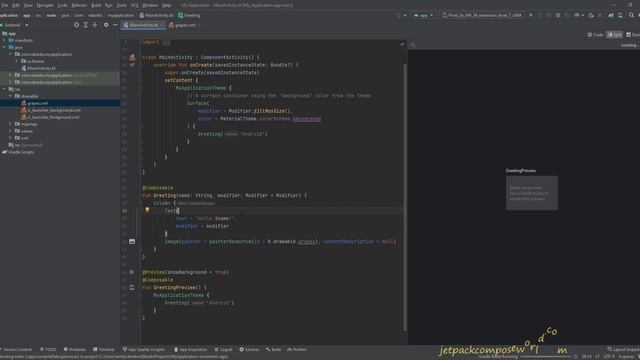640x360 pixels.
Task: Click the expand all icon in project panel
Action: pos(86,25)
